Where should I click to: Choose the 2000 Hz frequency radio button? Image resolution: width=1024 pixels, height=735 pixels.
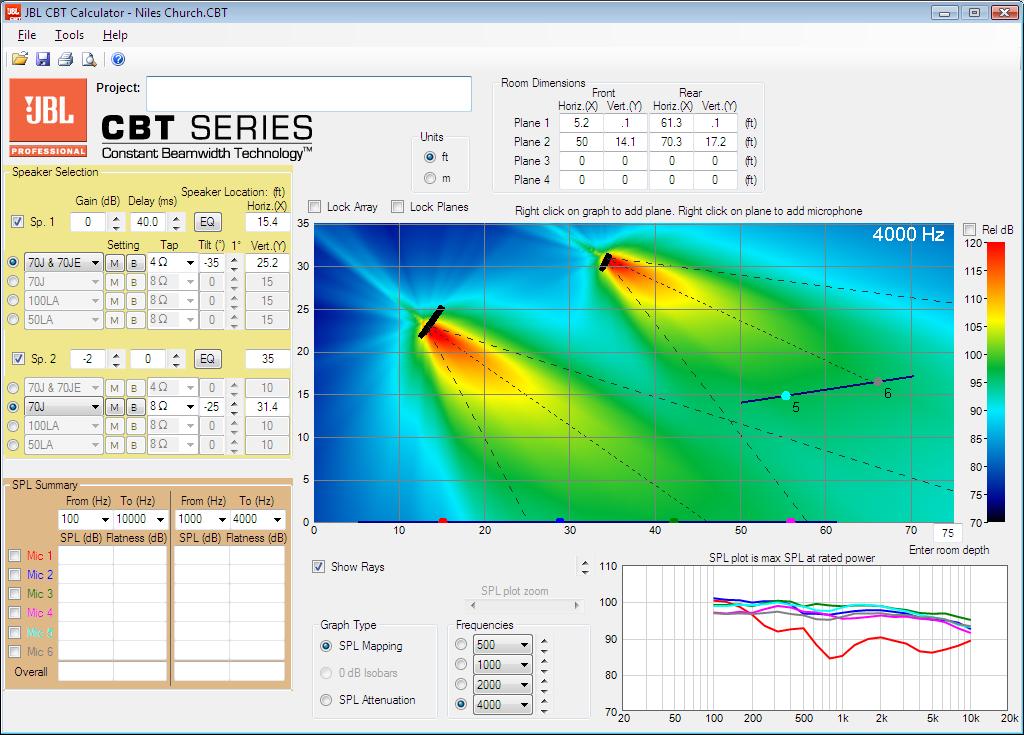tap(461, 684)
